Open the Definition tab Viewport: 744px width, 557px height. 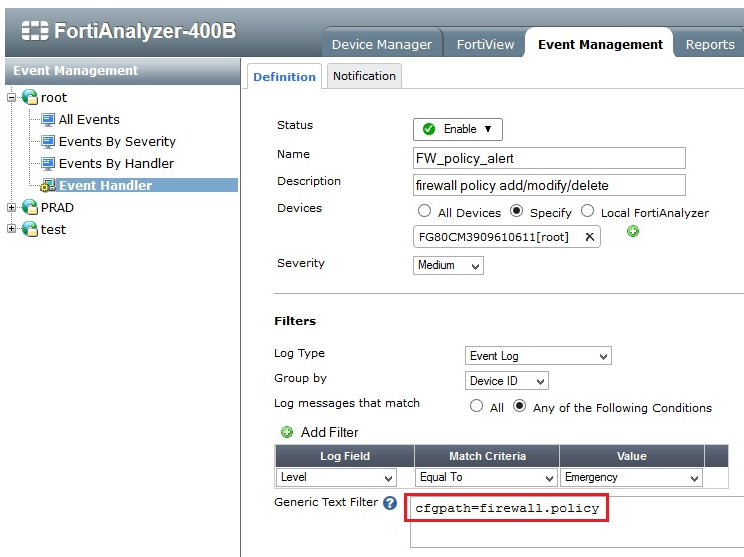[x=284, y=76]
